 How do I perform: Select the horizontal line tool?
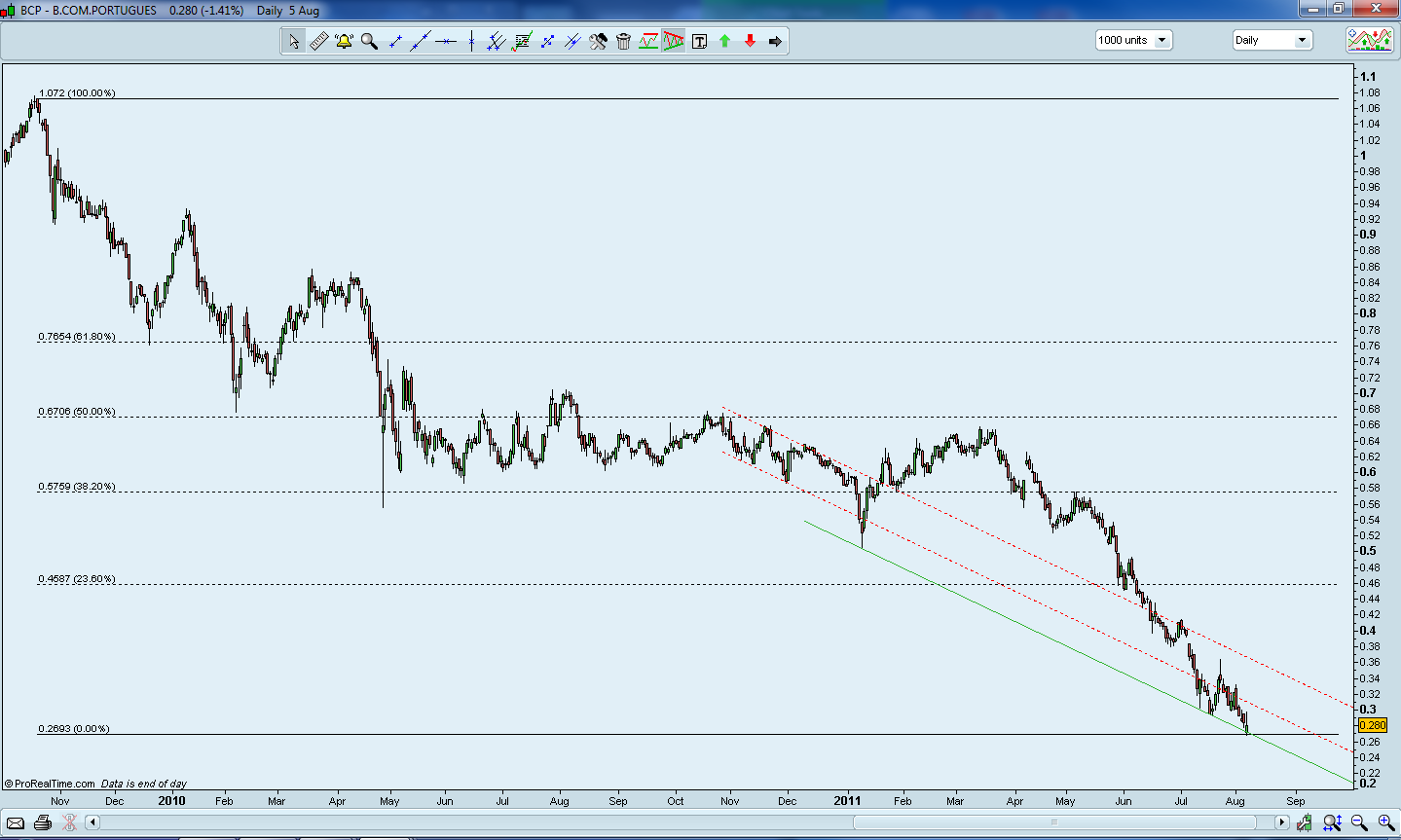pos(446,41)
